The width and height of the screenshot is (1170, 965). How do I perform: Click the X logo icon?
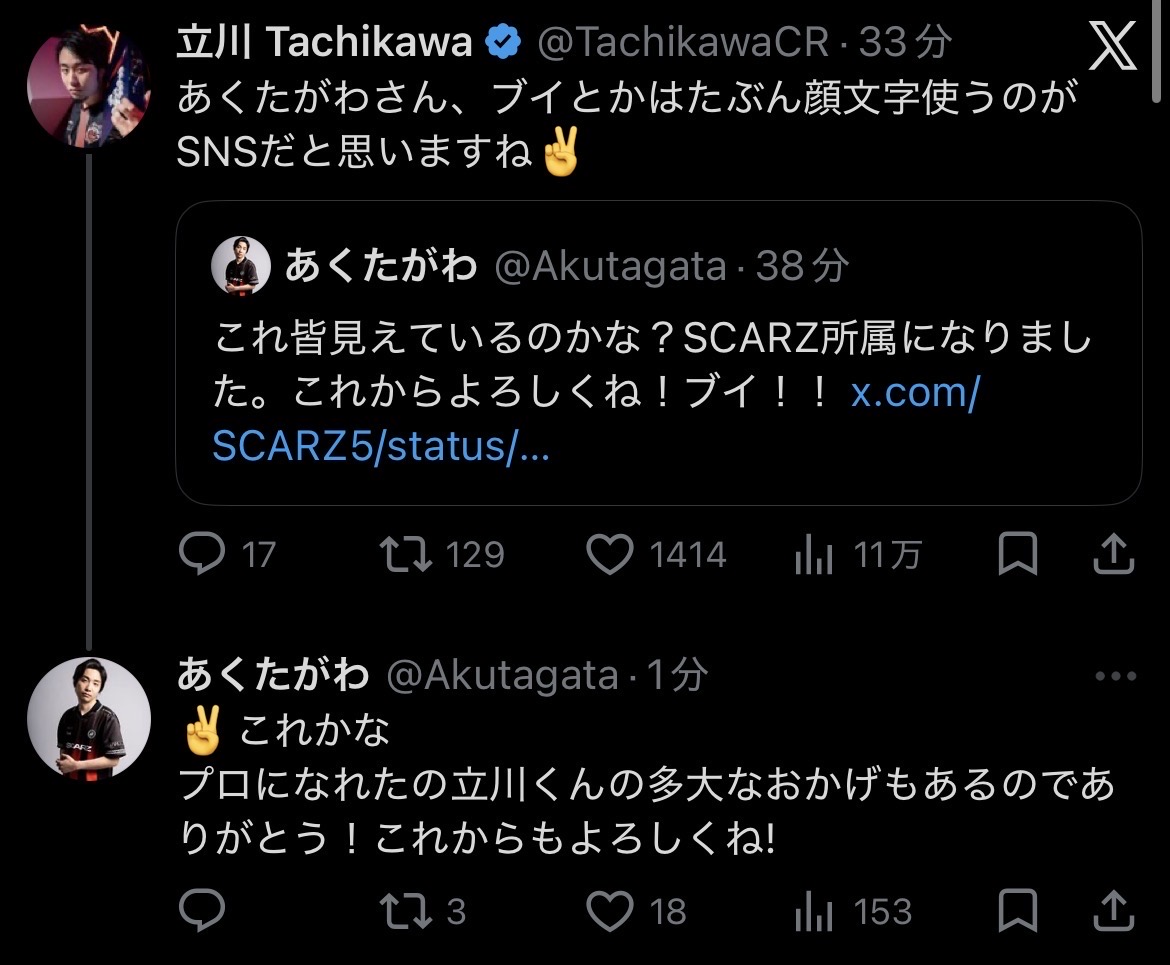(1112, 46)
